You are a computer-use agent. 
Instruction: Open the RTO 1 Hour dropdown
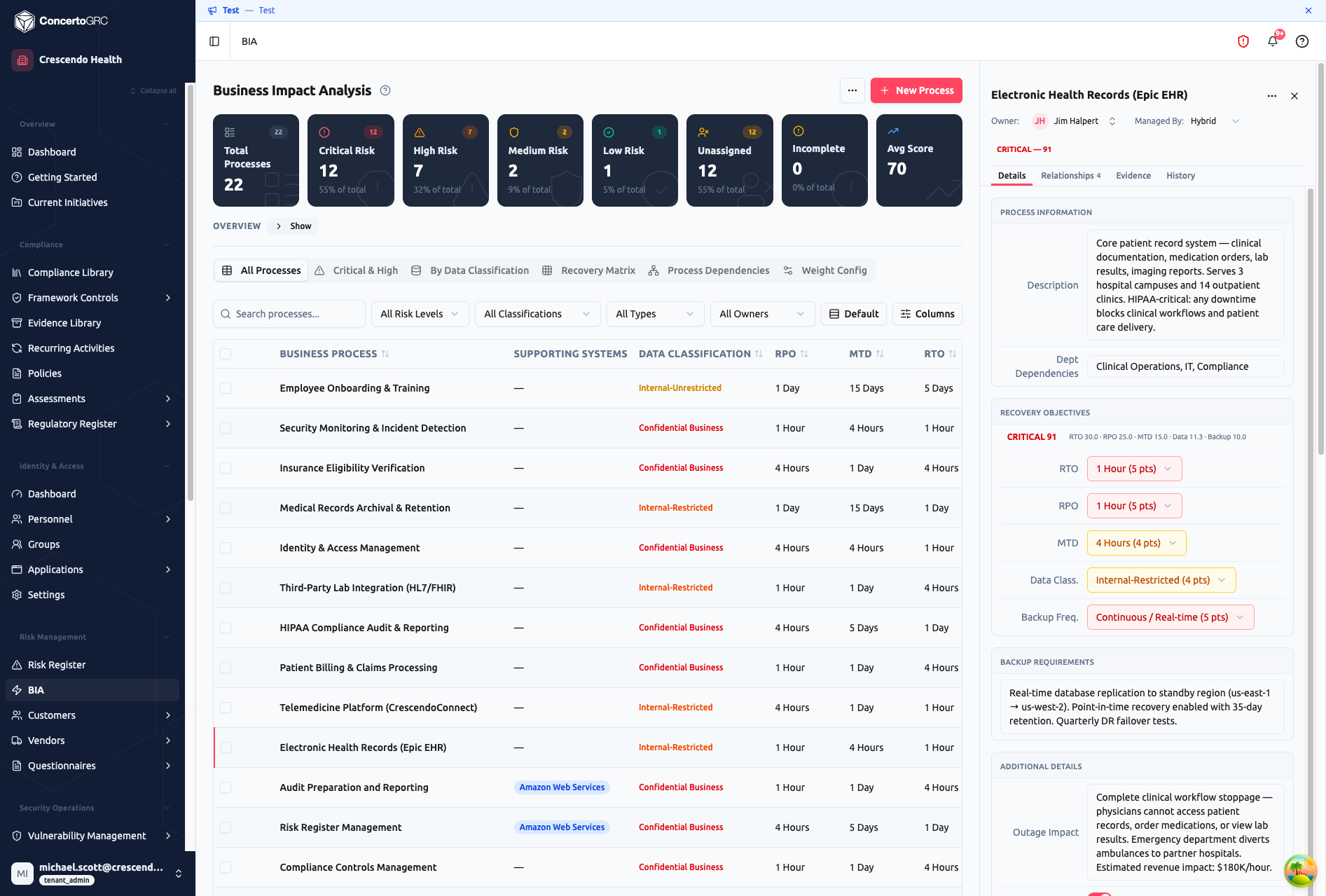(x=1134, y=469)
